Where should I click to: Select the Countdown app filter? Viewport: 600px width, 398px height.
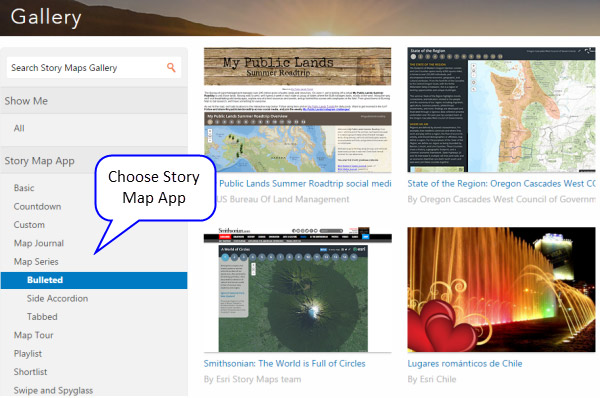click(37, 206)
